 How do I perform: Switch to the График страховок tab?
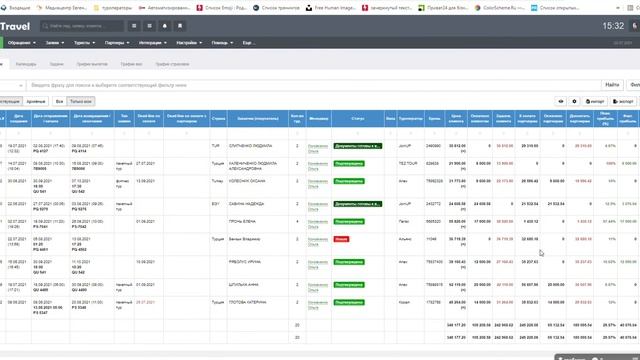(172, 64)
